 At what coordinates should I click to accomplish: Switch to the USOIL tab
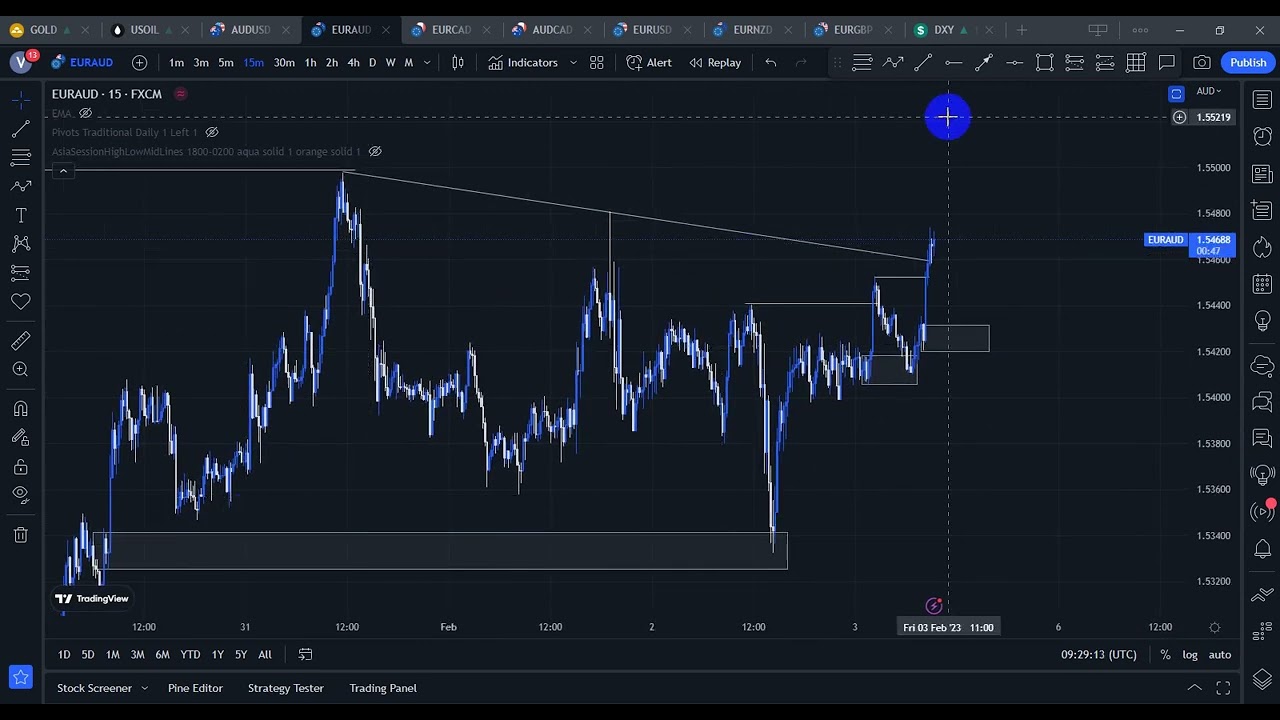pyautogui.click(x=144, y=30)
